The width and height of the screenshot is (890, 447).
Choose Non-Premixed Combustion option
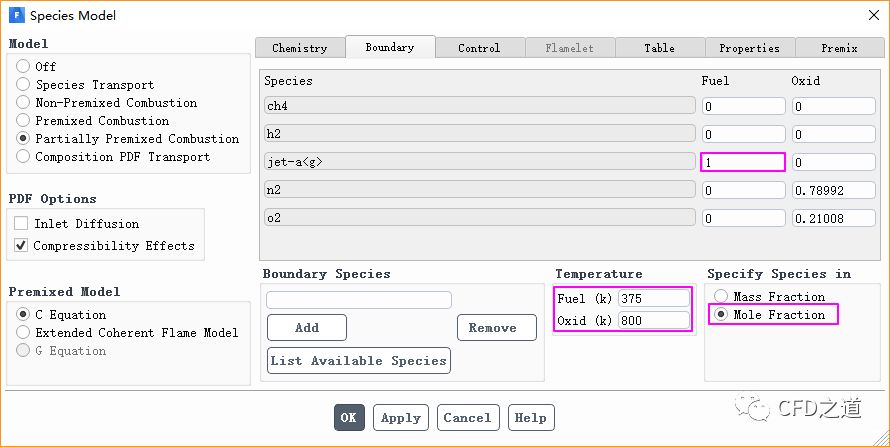(23, 103)
